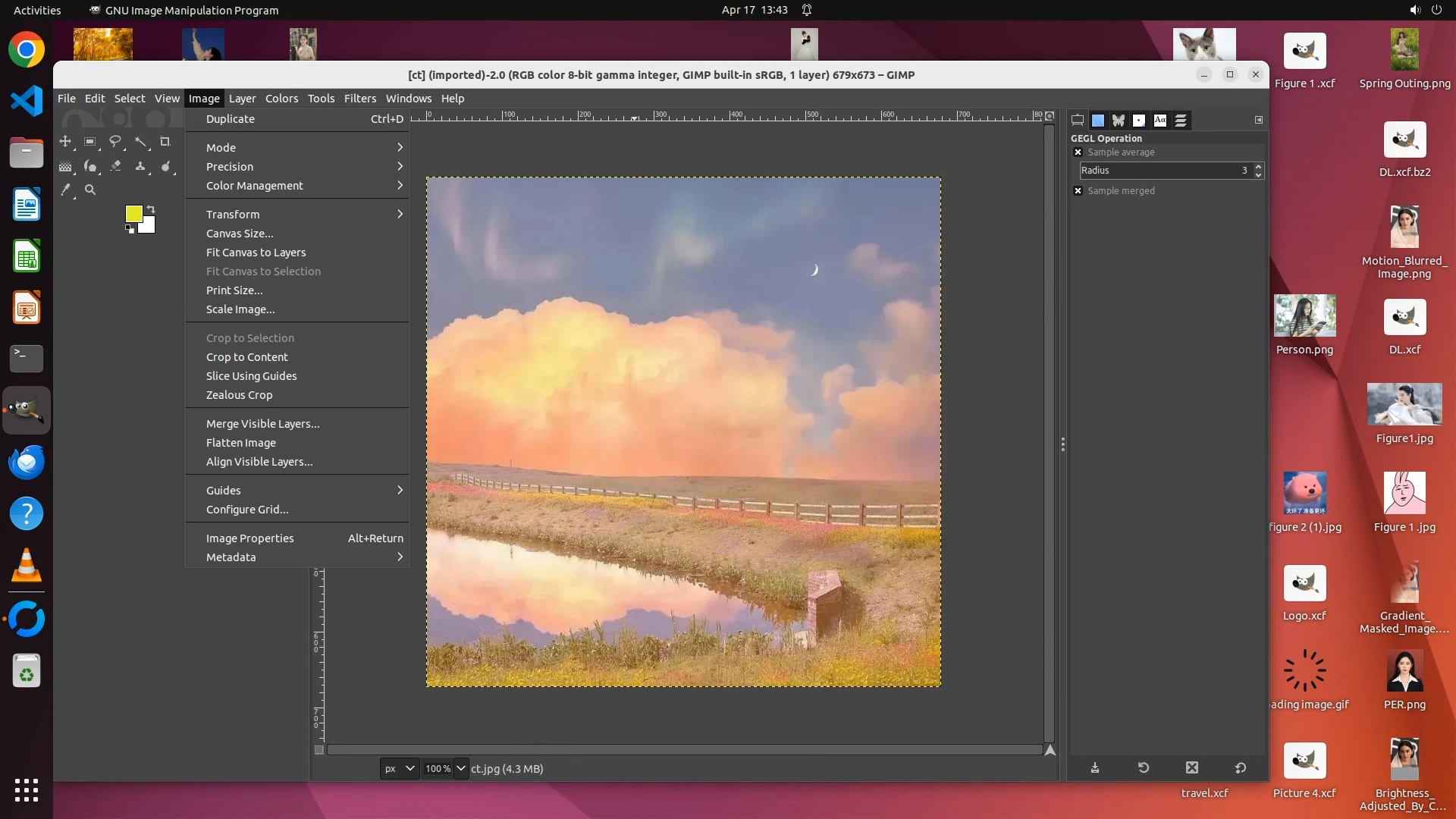Pick the Eraser tool

[115, 166]
